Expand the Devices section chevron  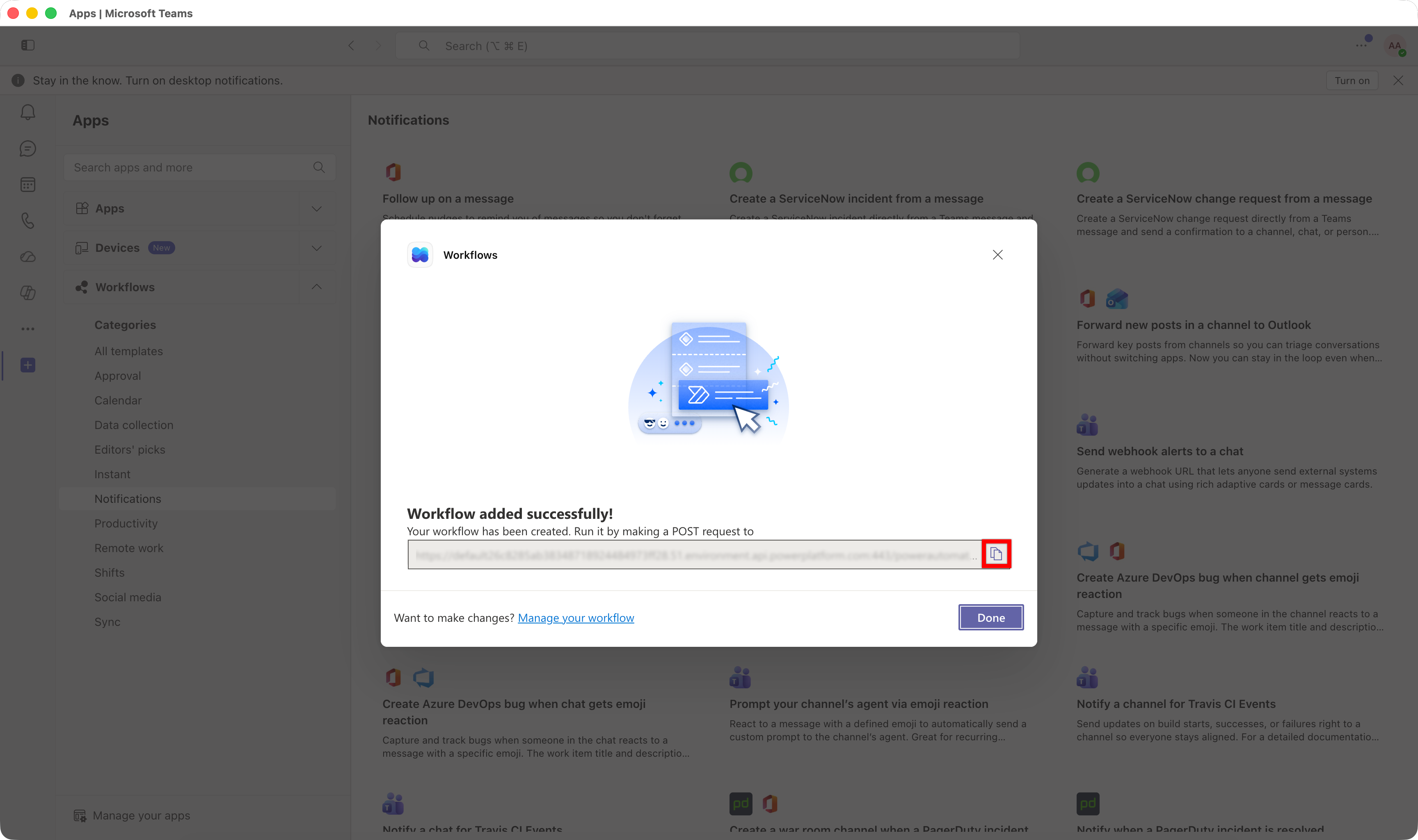[x=316, y=248]
